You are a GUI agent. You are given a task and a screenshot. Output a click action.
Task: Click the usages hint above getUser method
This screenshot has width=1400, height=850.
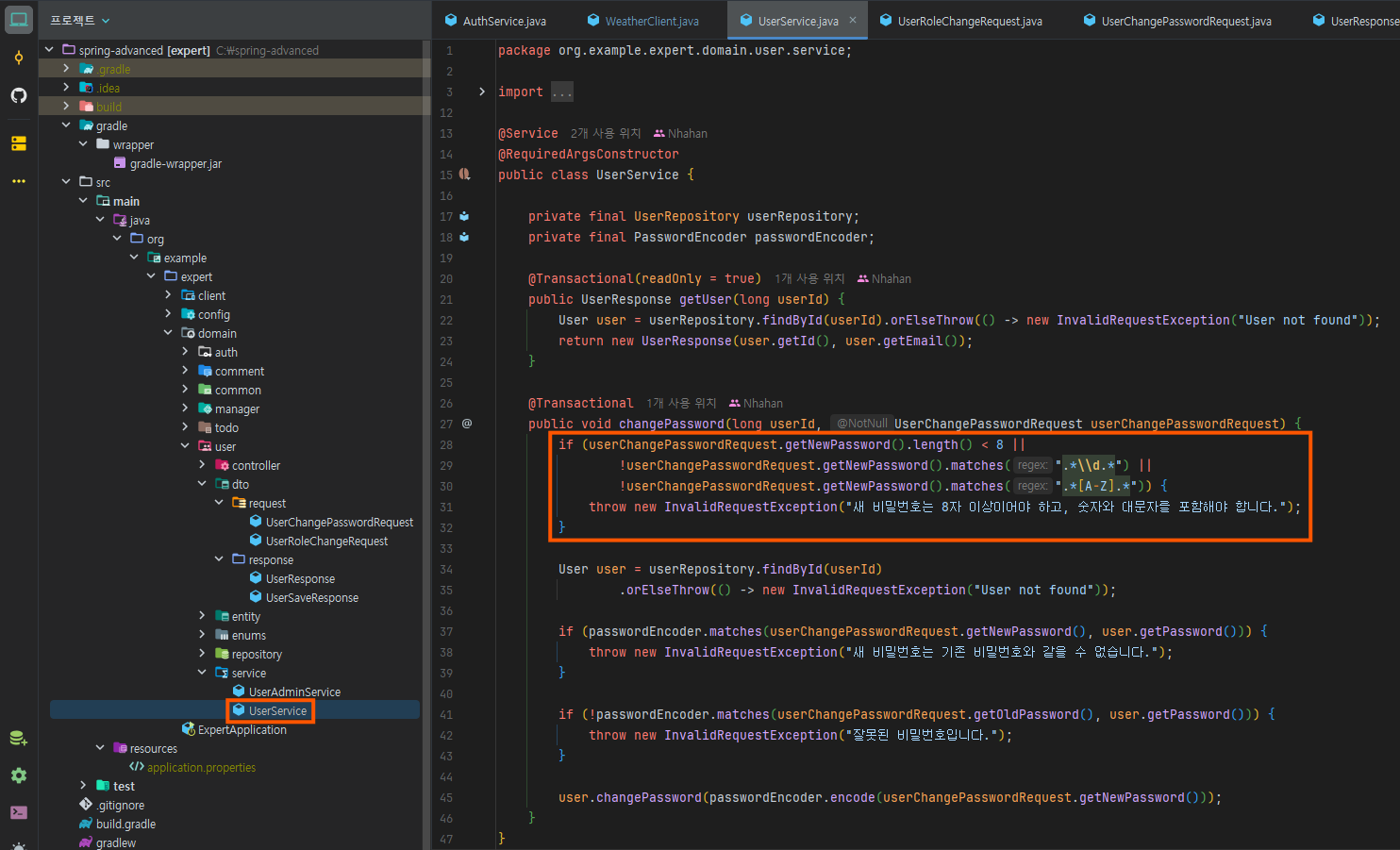coord(809,279)
